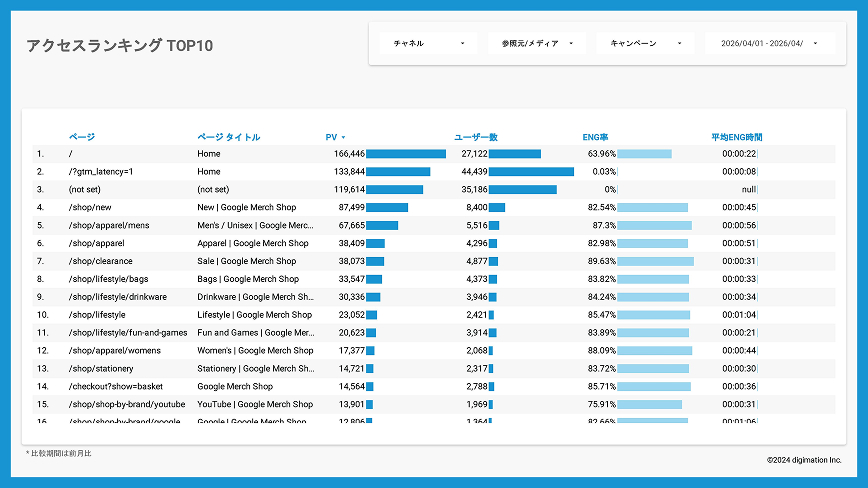The height and width of the screenshot is (488, 868).
Task: Click the Sale | Google Merch Shop title
Action: coord(247,261)
